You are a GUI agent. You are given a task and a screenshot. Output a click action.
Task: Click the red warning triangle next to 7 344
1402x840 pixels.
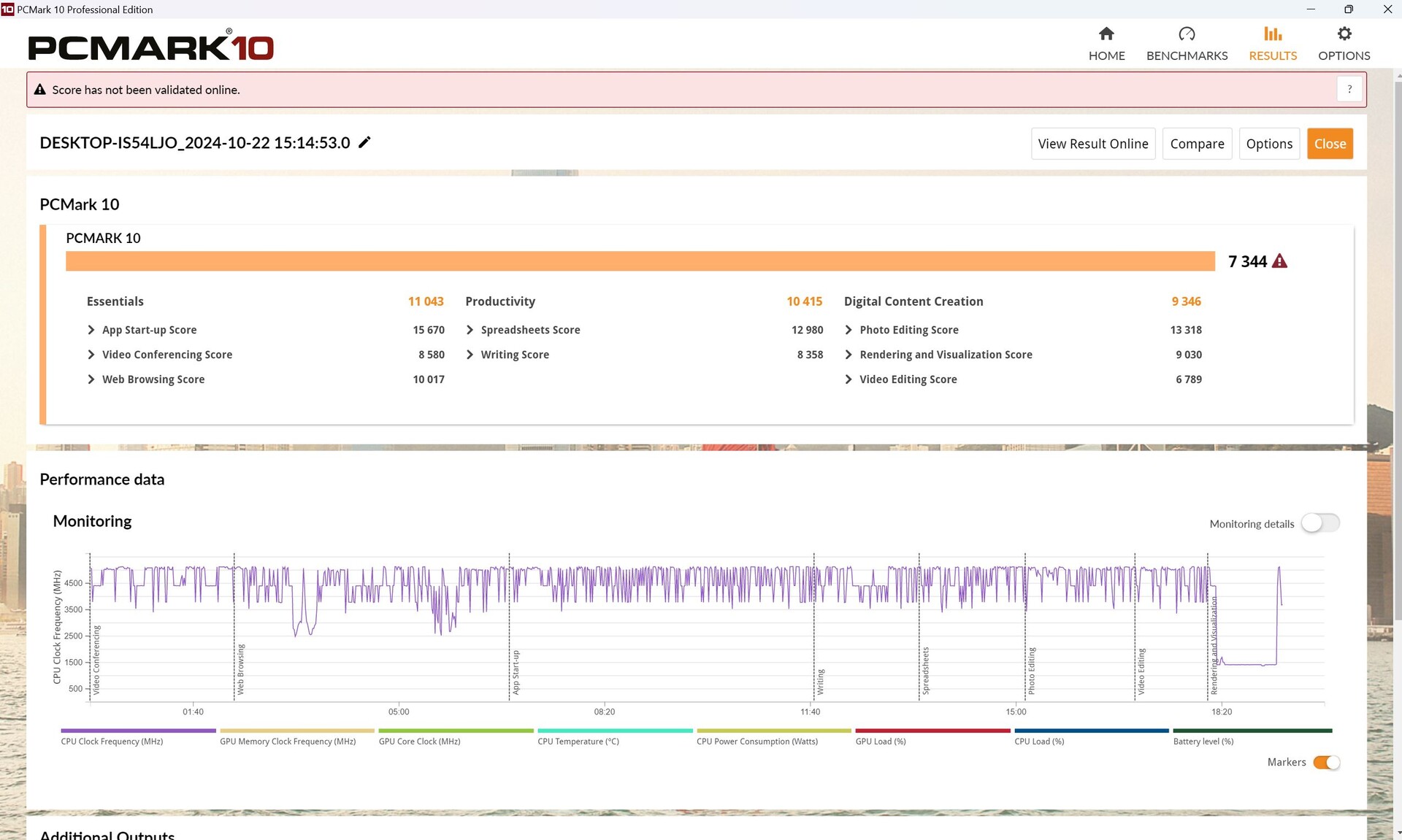point(1279,261)
